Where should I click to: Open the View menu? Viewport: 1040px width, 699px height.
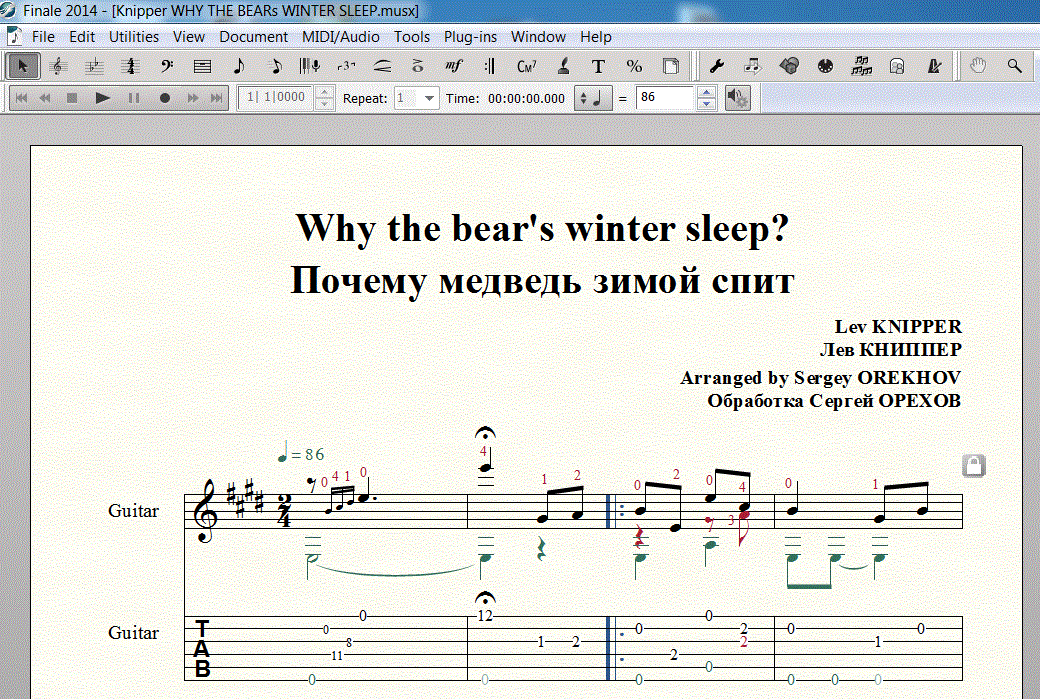[189, 37]
